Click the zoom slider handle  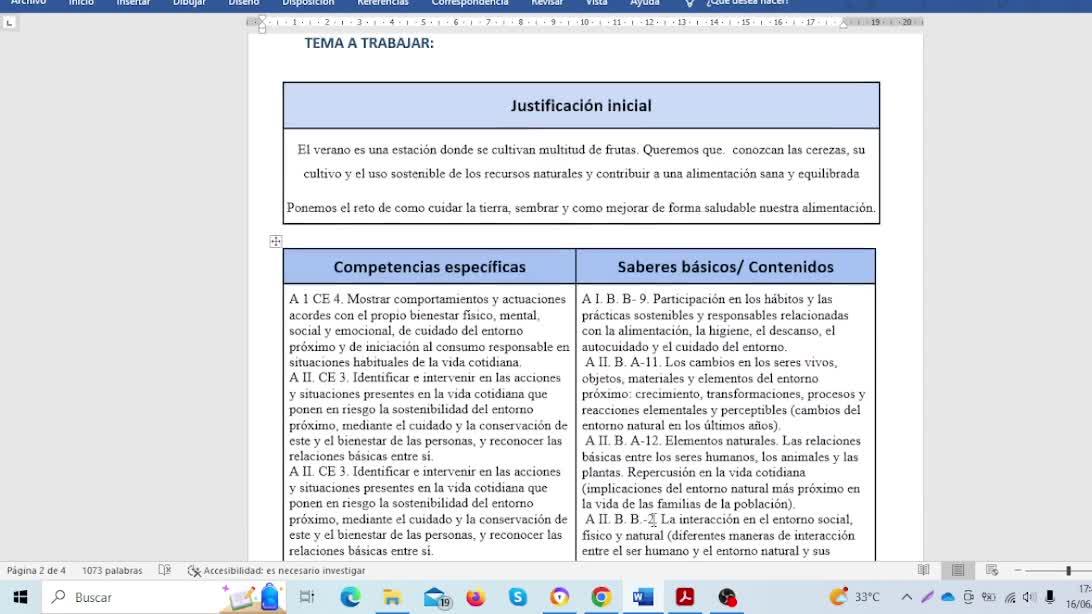point(1068,571)
